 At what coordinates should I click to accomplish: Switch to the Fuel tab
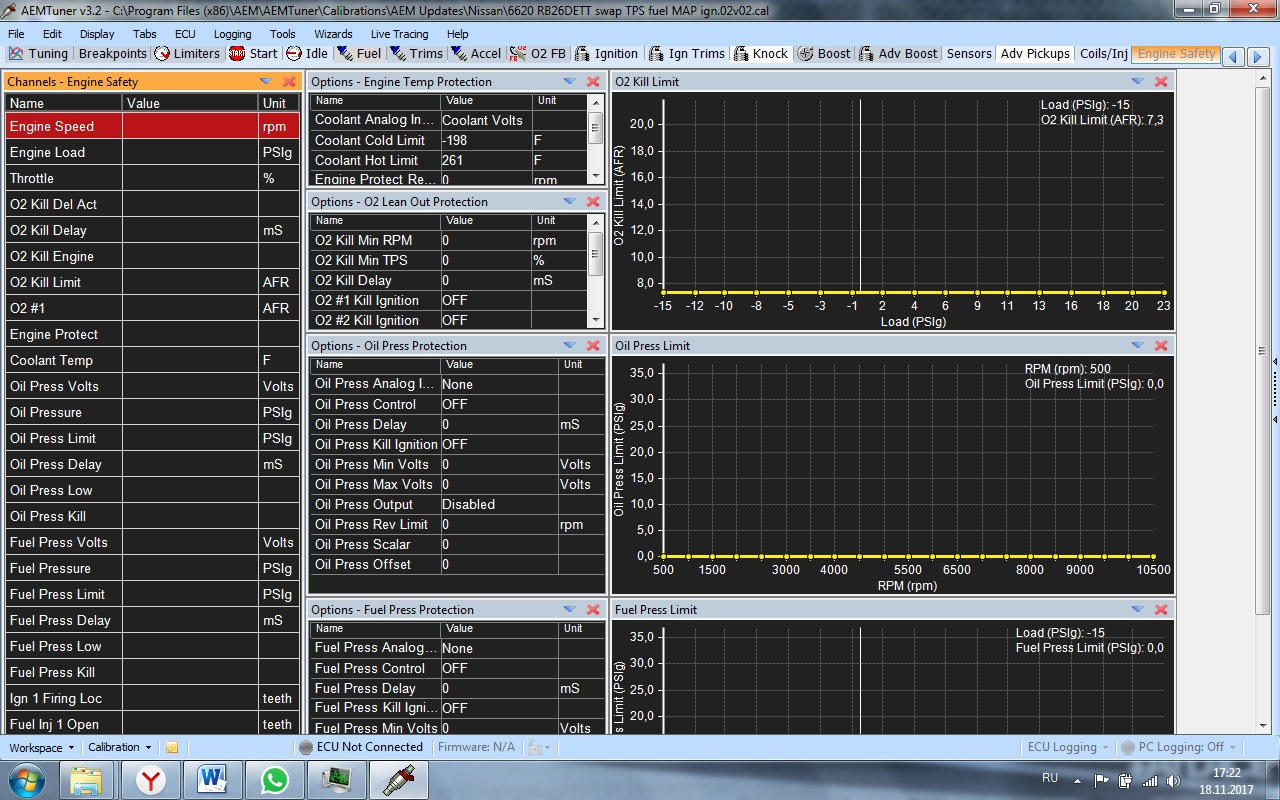point(359,54)
